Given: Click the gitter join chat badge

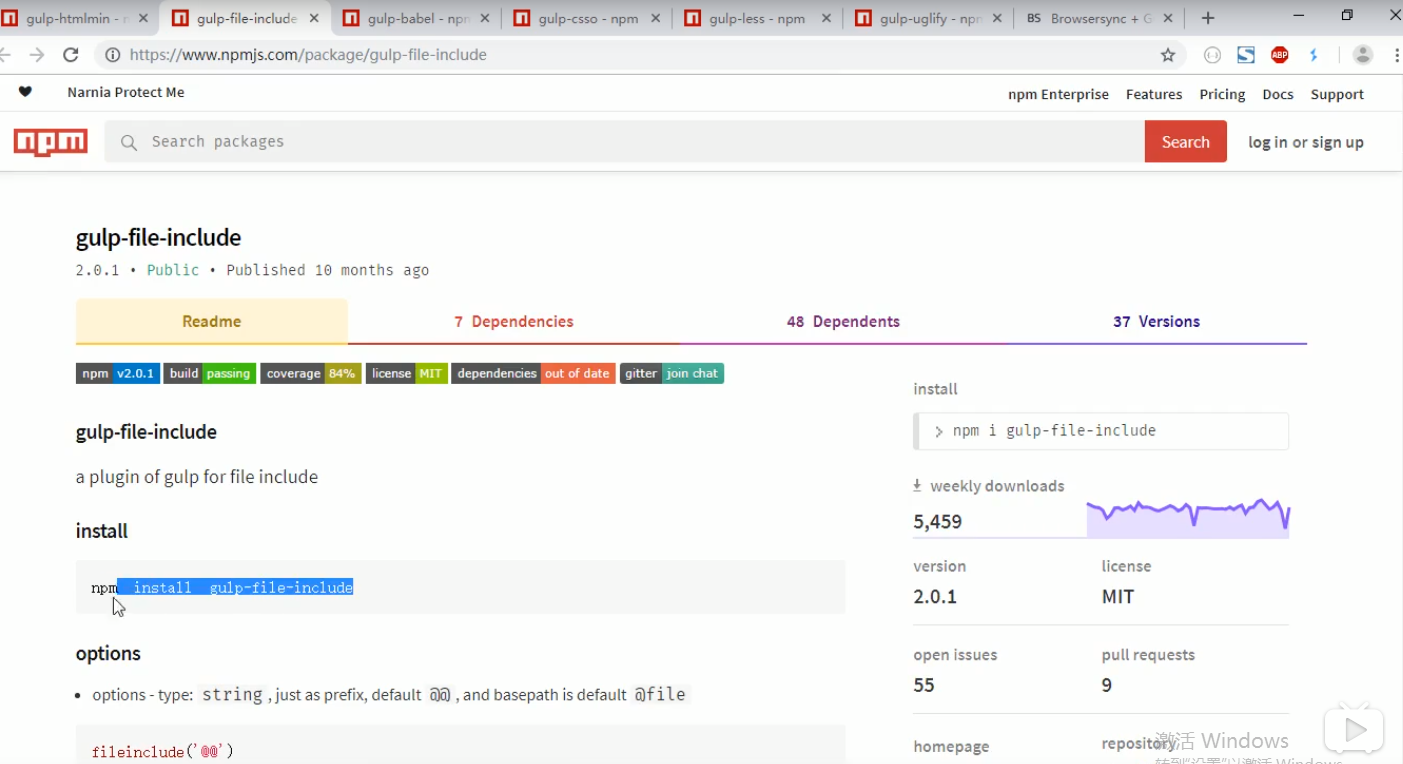Looking at the screenshot, I should pos(672,373).
